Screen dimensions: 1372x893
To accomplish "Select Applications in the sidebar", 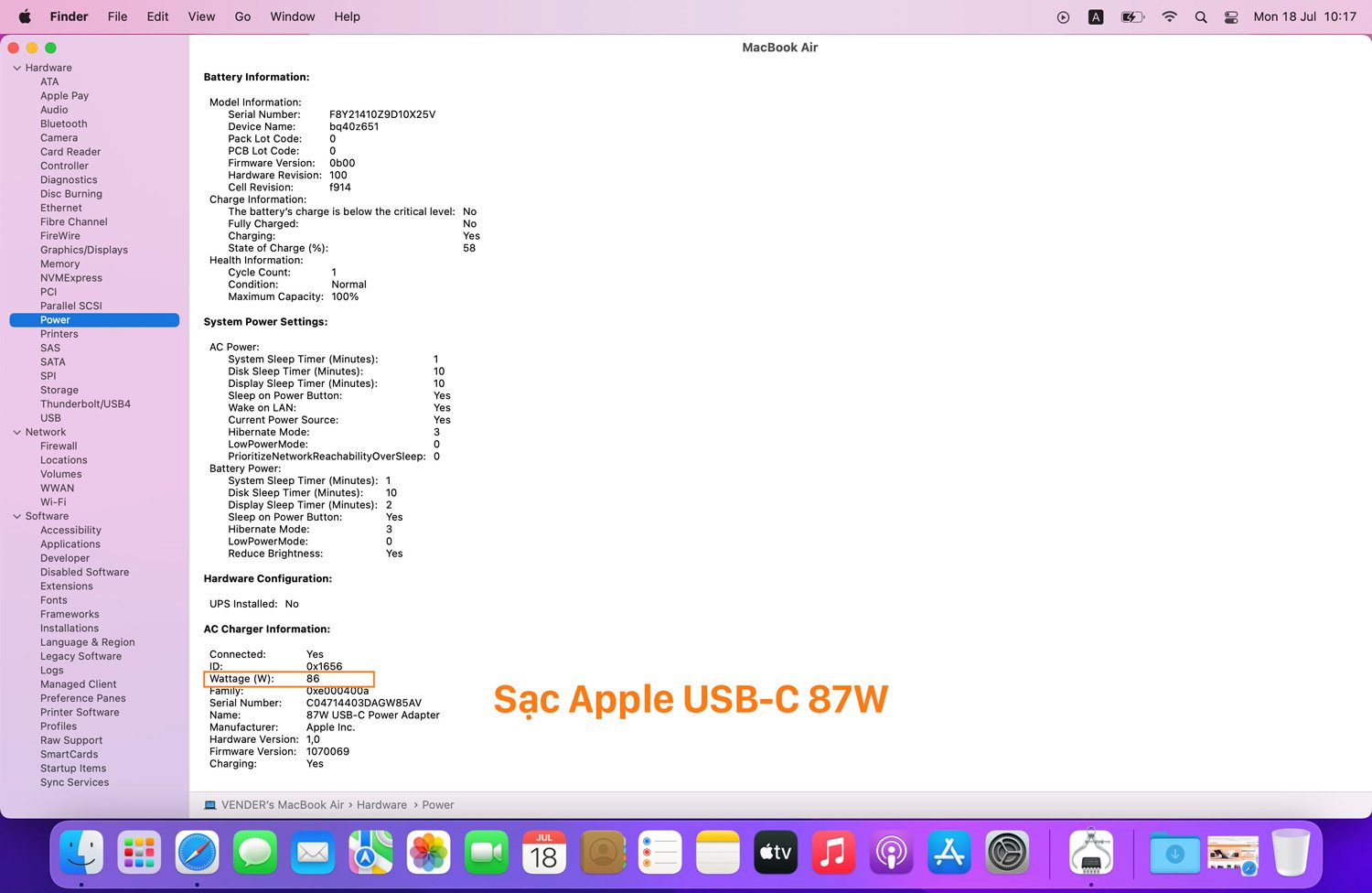I will tap(70, 544).
